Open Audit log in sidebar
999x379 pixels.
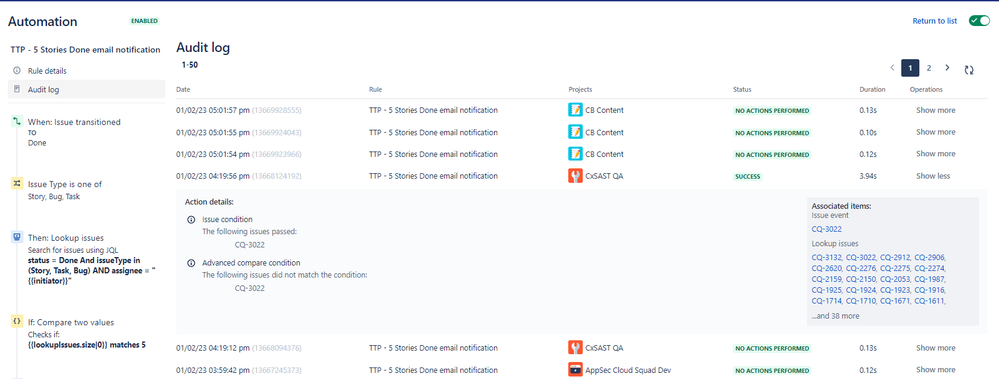(x=86, y=90)
